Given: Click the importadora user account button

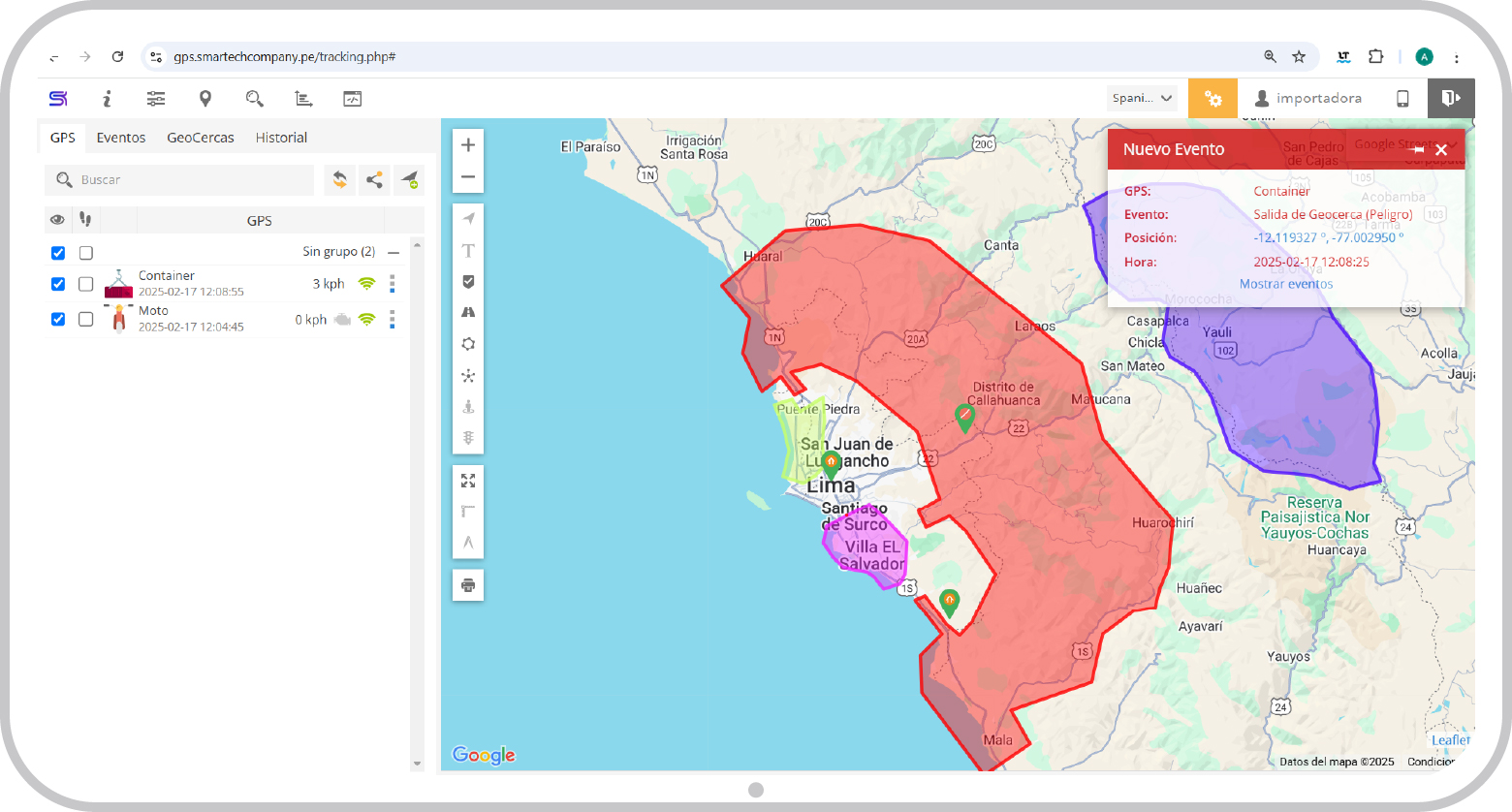Looking at the screenshot, I should (x=1307, y=99).
